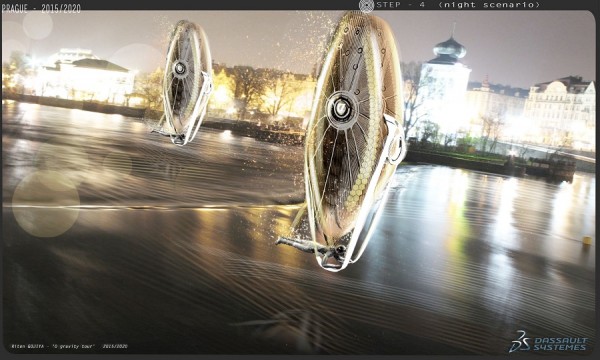Click the hub of the small background wheel
The height and width of the screenshot is (360, 600).
pyautogui.click(x=180, y=68)
